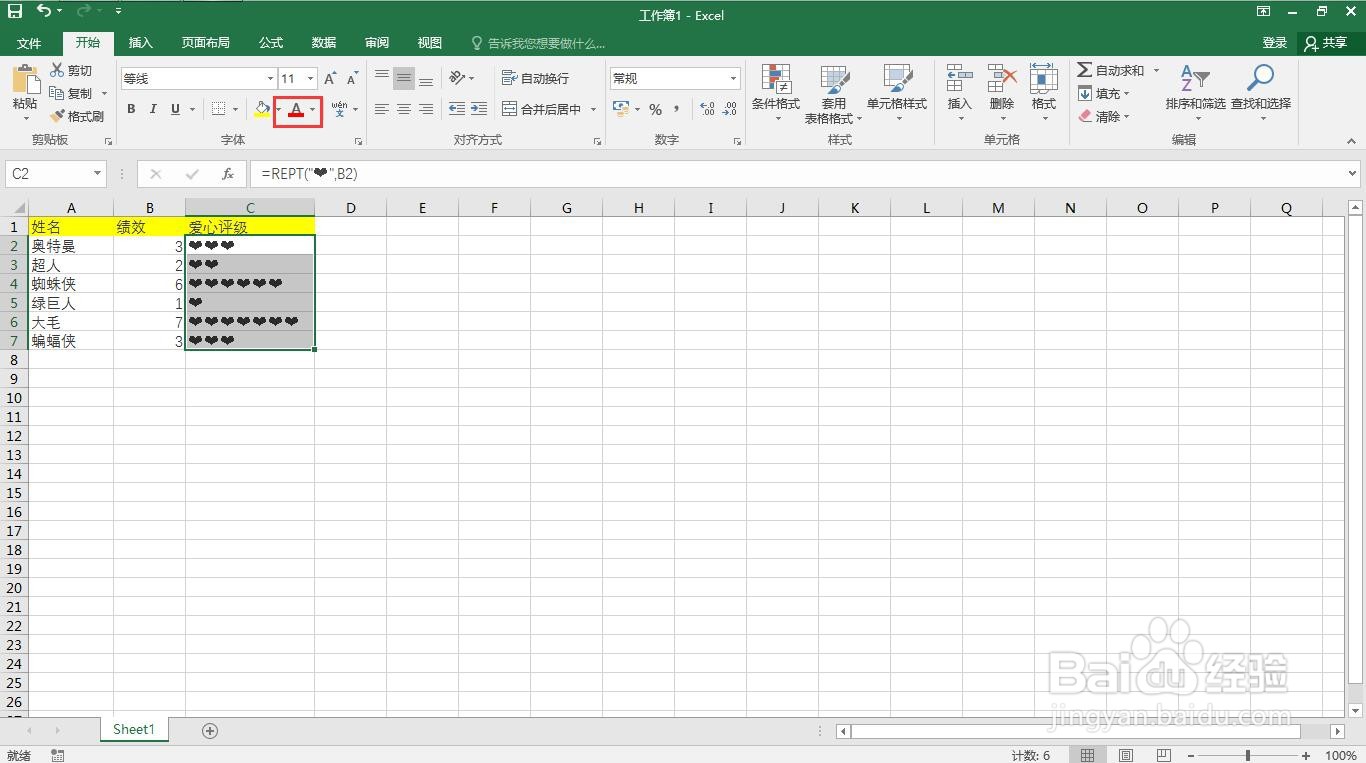Decrease font size with small A icon
This screenshot has height=763, width=1366.
click(352, 78)
